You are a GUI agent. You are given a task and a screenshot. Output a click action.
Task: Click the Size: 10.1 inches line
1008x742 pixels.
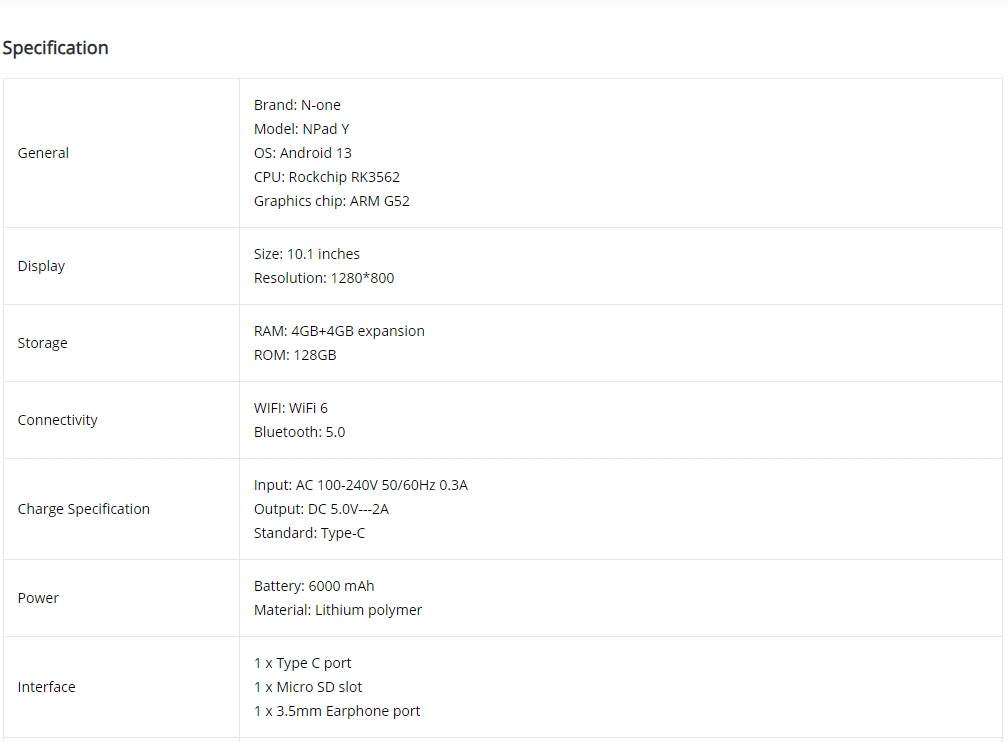pyautogui.click(x=307, y=254)
